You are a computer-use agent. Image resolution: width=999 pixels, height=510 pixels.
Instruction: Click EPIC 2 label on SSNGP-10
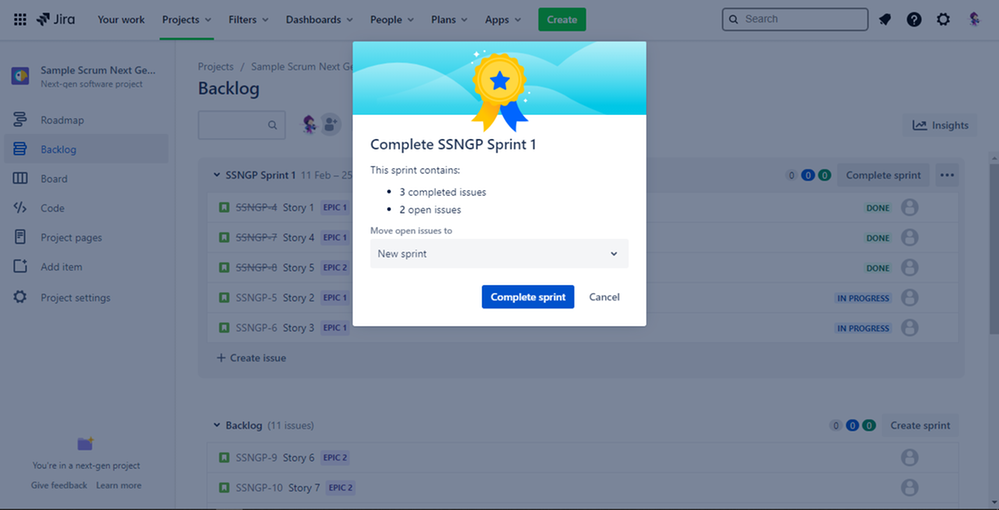(x=341, y=488)
